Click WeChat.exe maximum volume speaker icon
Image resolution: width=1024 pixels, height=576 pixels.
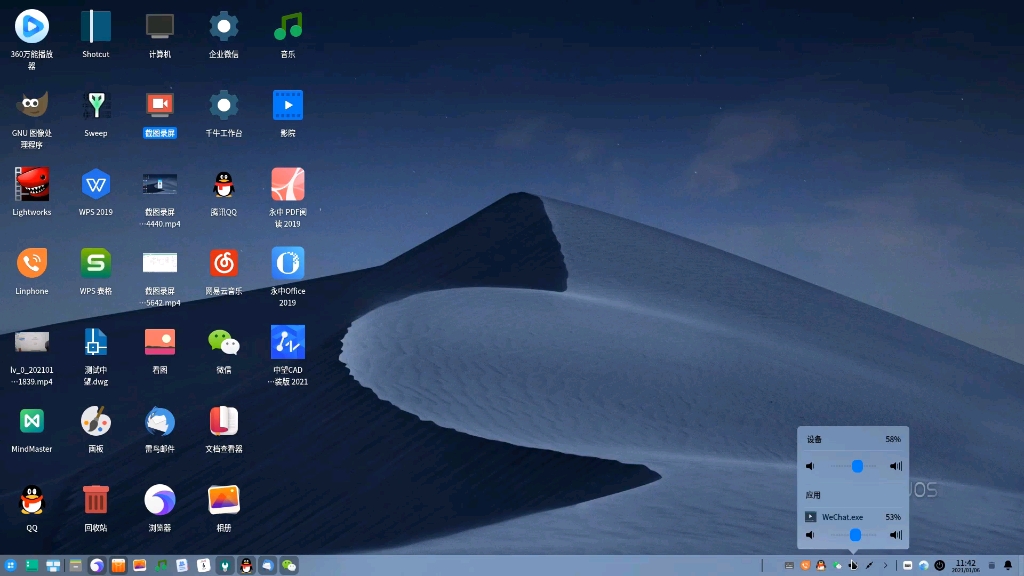896,535
